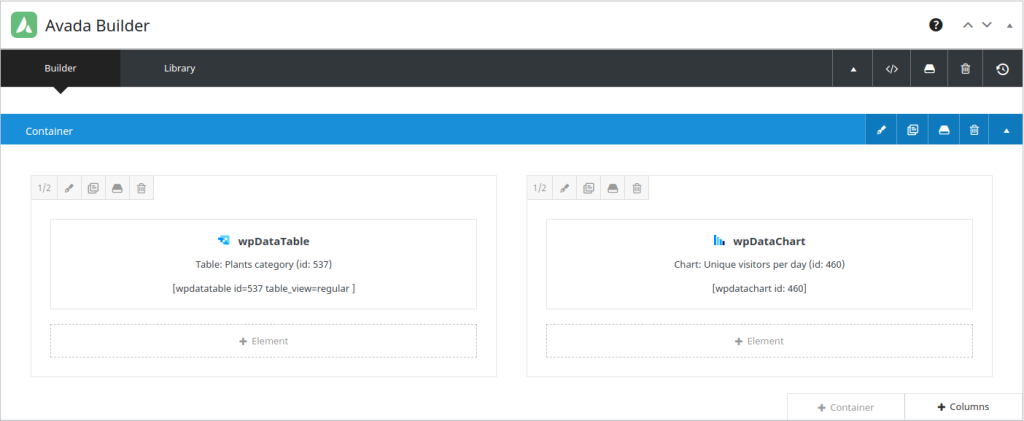Open the builder history clock icon
Viewport: 1024px width, 421px height.
[x=1002, y=69]
